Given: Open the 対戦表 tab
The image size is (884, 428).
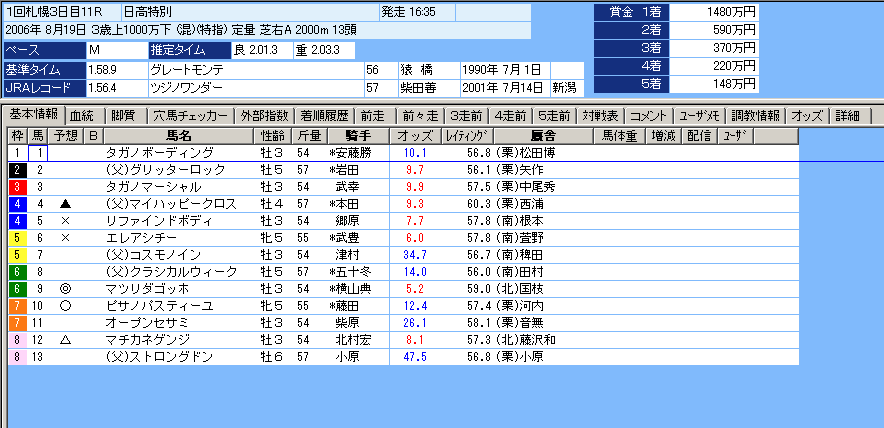Looking at the screenshot, I should pyautogui.click(x=605, y=116).
